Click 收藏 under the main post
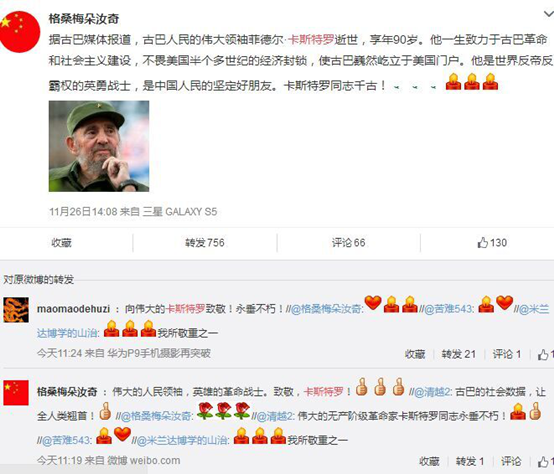This screenshot has height=474, width=554. [x=61, y=243]
